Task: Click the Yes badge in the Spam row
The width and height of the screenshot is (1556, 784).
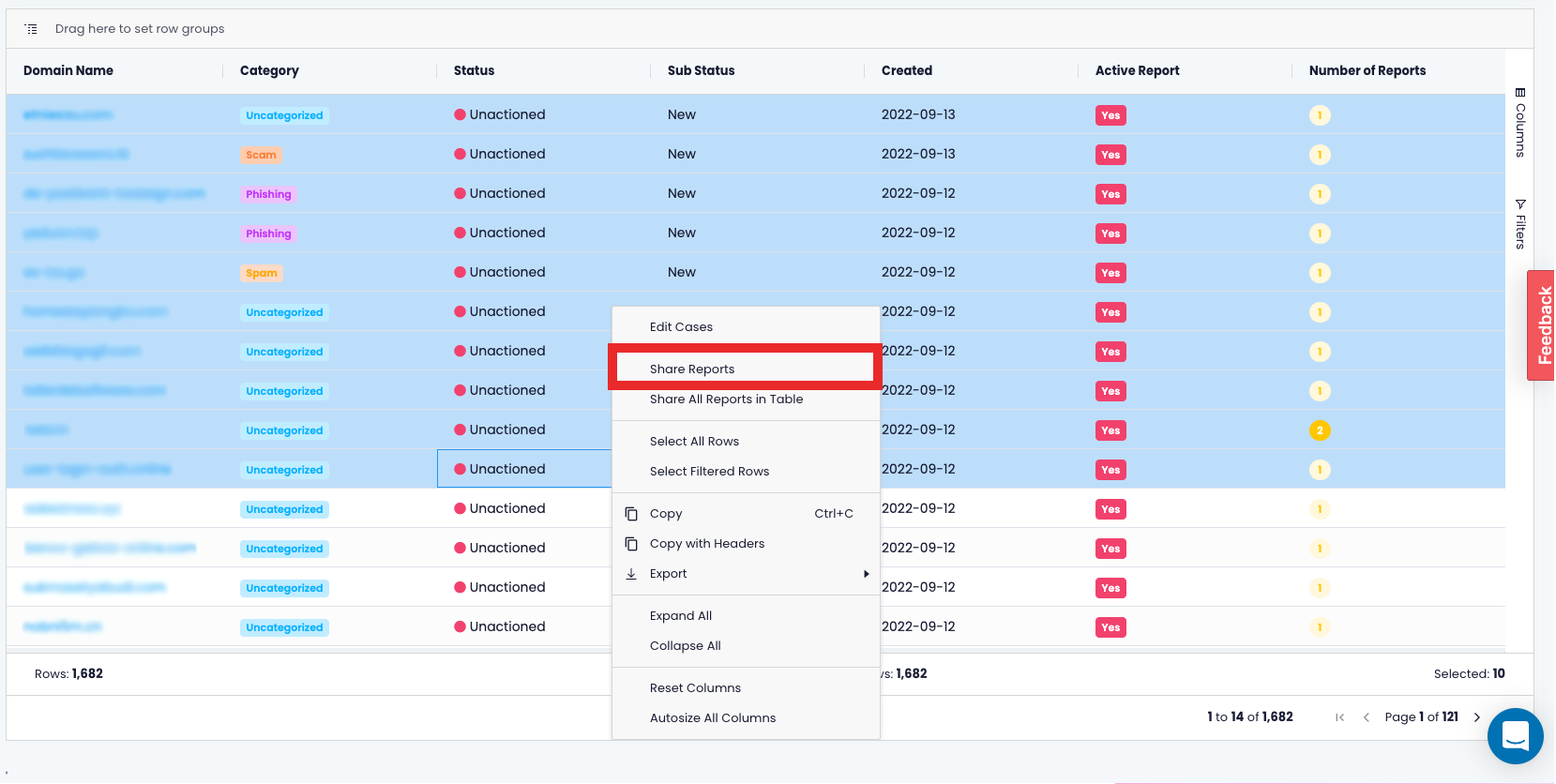Action: (1110, 273)
